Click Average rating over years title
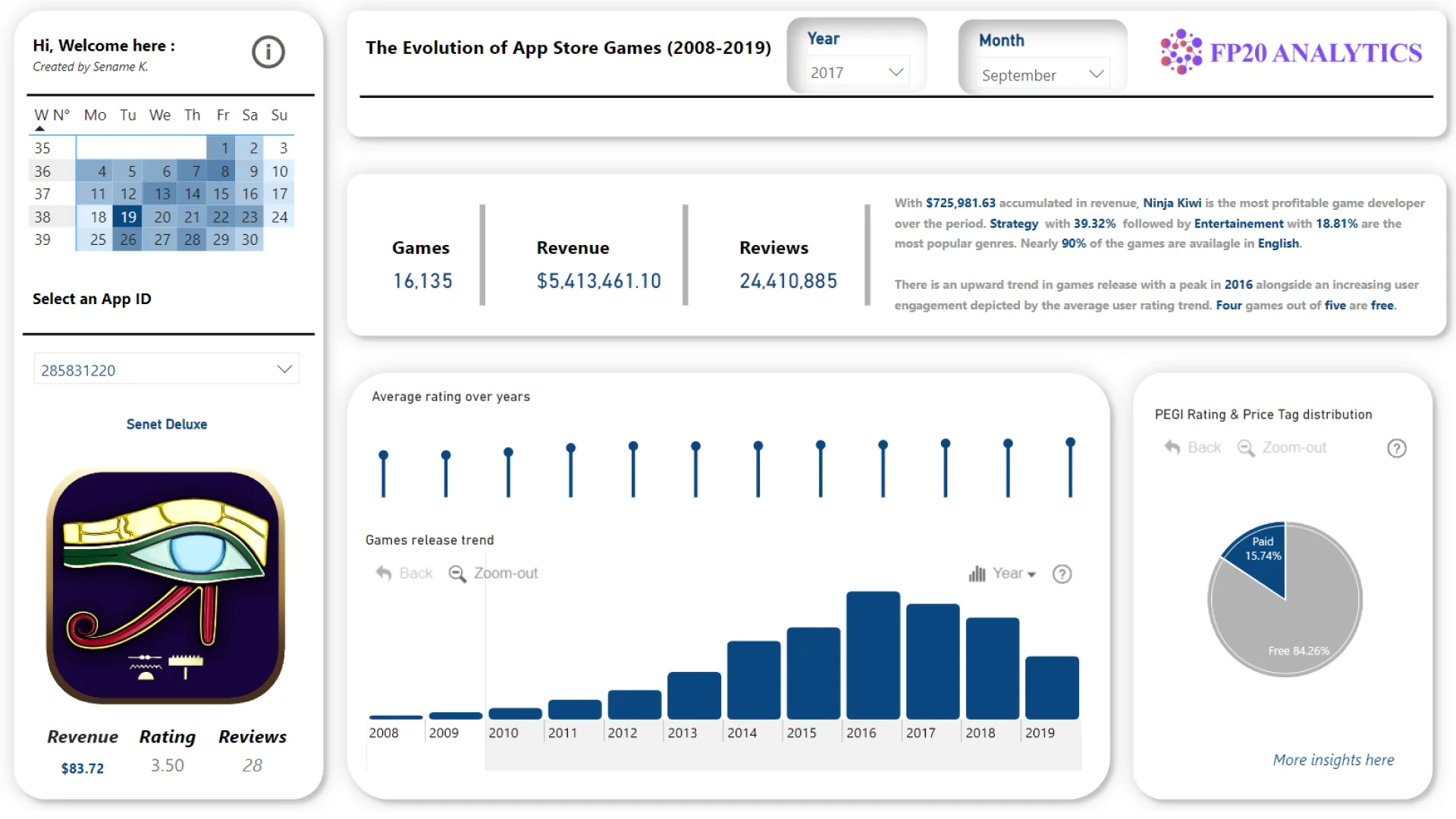 (x=451, y=397)
